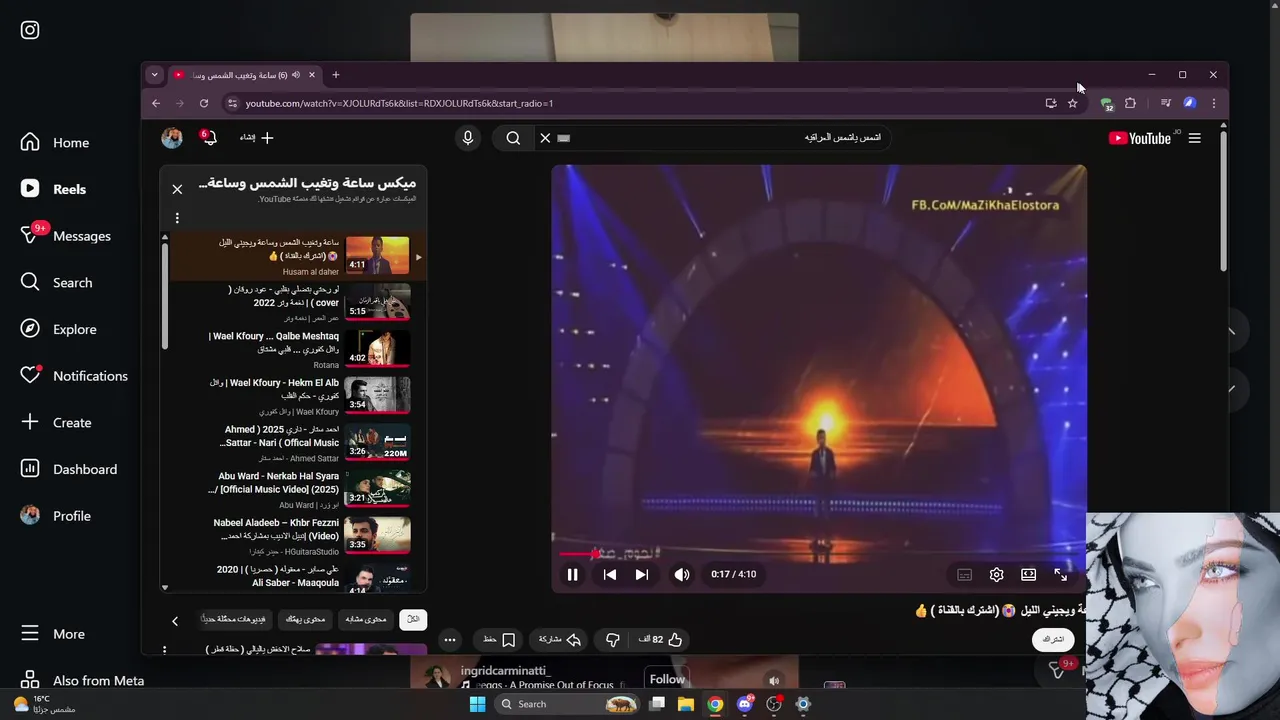Open YouTube notifications bell
Image resolution: width=1280 pixels, height=720 pixels.
pyautogui.click(x=209, y=138)
